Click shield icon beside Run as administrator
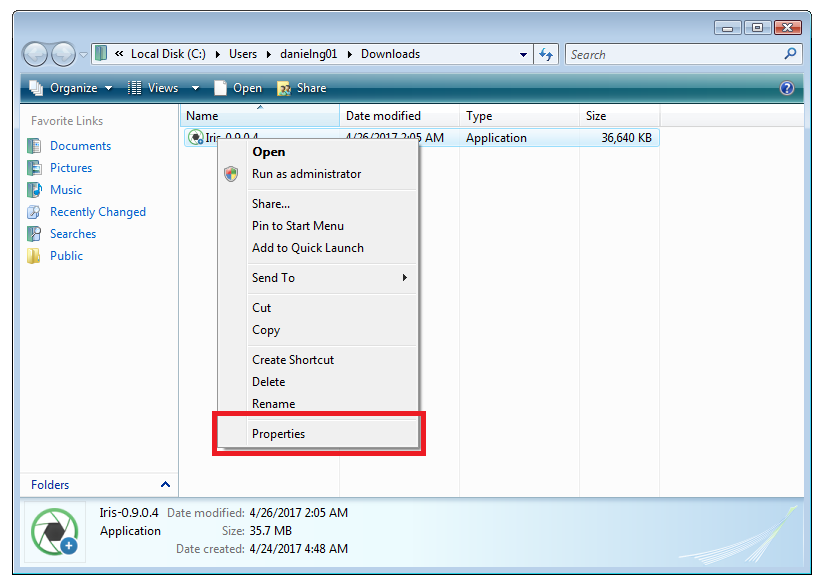This screenshot has height=586, width=823. [x=231, y=174]
